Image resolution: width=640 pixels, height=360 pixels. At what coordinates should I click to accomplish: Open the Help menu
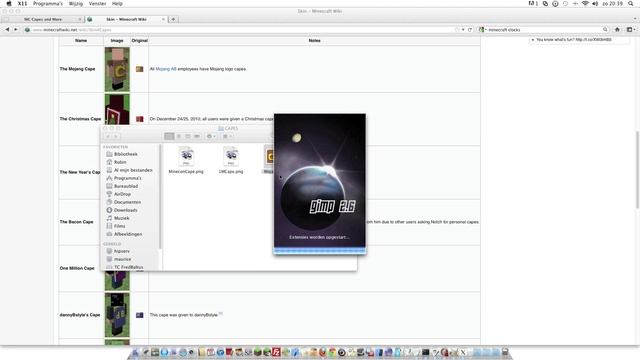point(117,3)
